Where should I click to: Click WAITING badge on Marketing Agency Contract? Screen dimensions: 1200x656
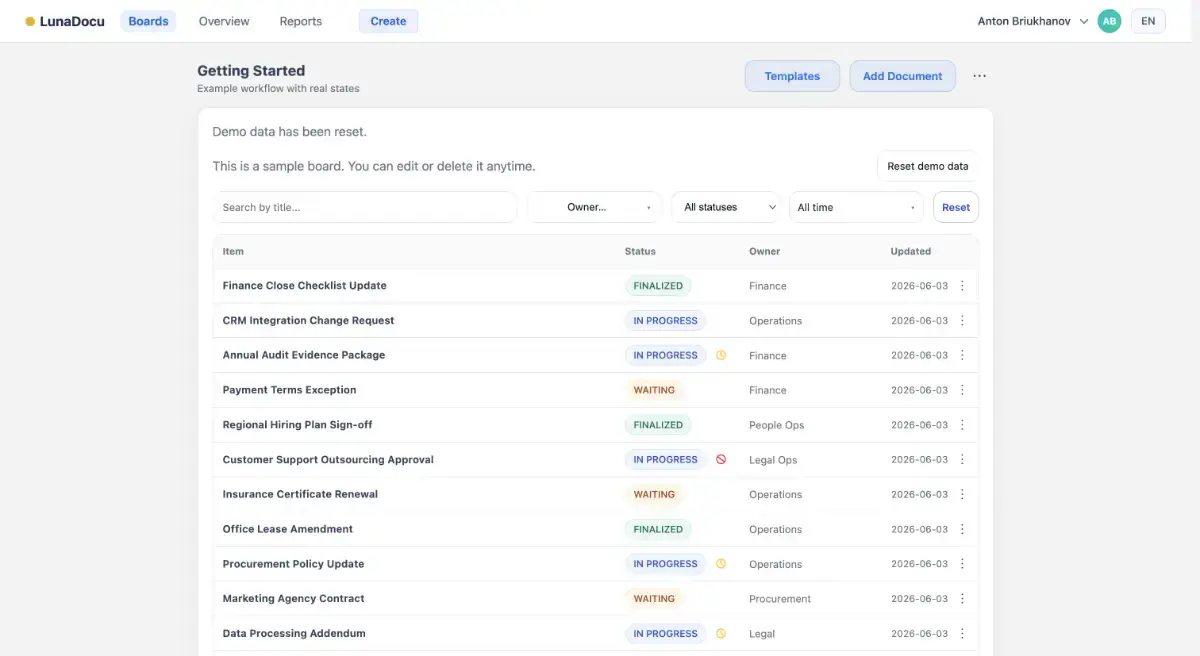click(654, 599)
